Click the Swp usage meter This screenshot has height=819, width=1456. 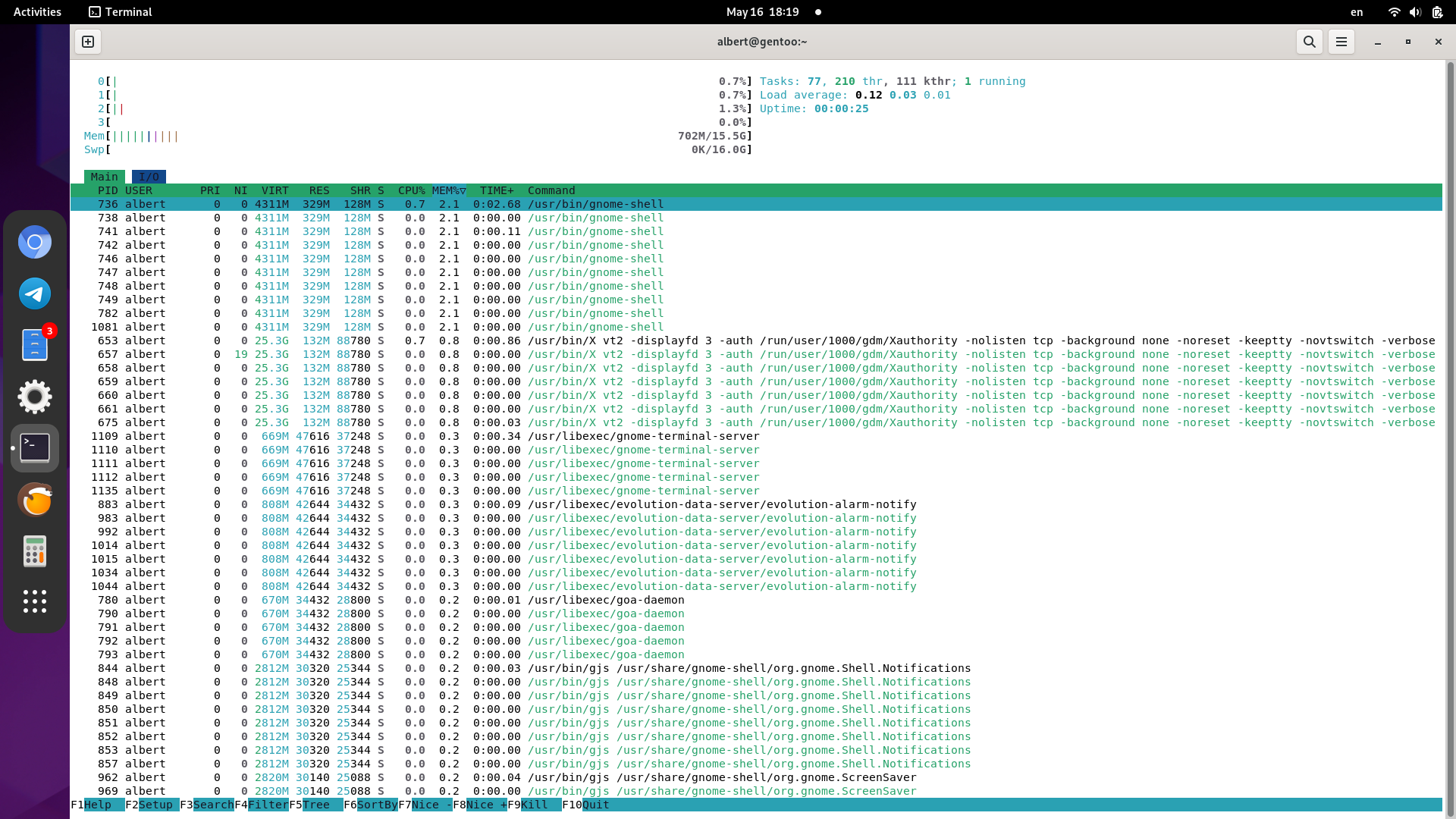[x=418, y=149]
